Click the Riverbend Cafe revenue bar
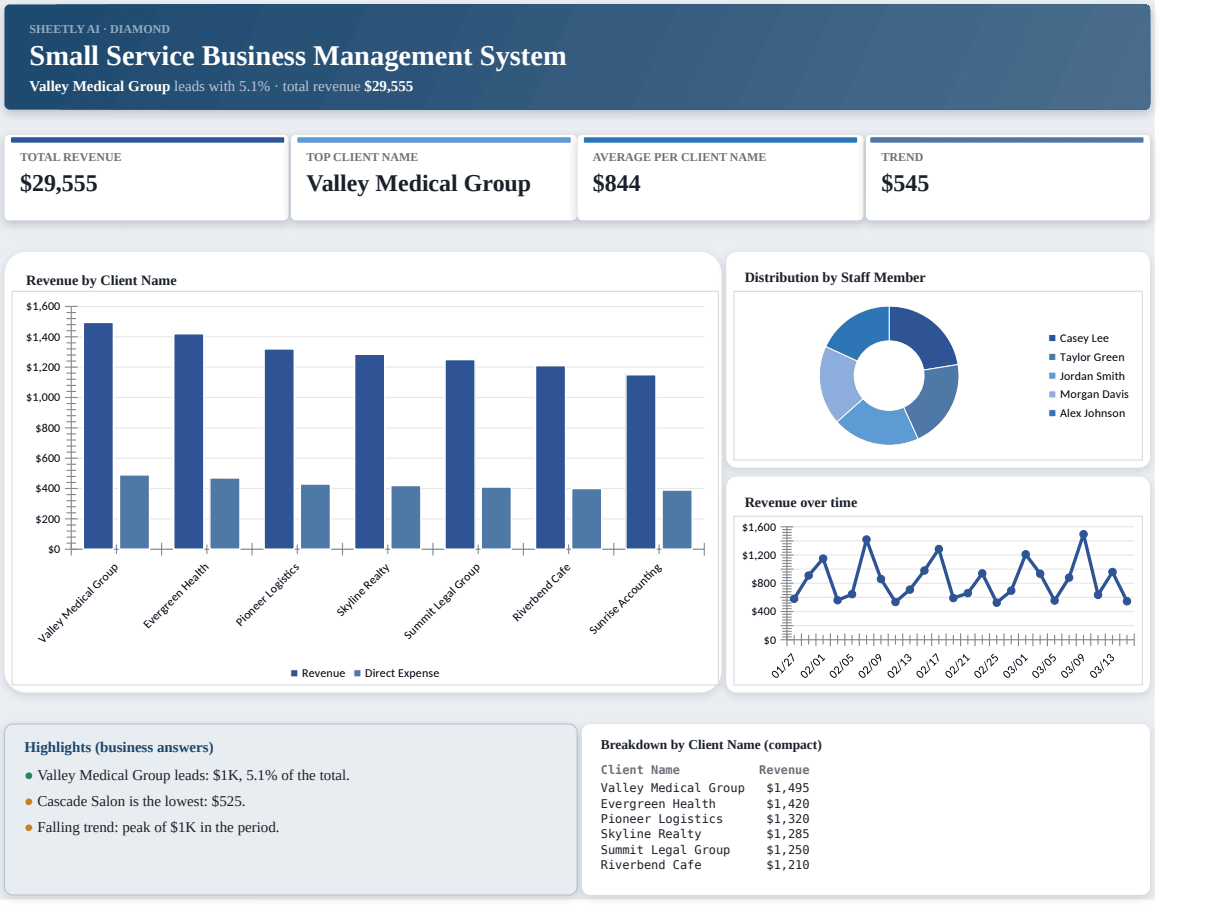Image resolution: width=1227 pixels, height=922 pixels. (550, 458)
